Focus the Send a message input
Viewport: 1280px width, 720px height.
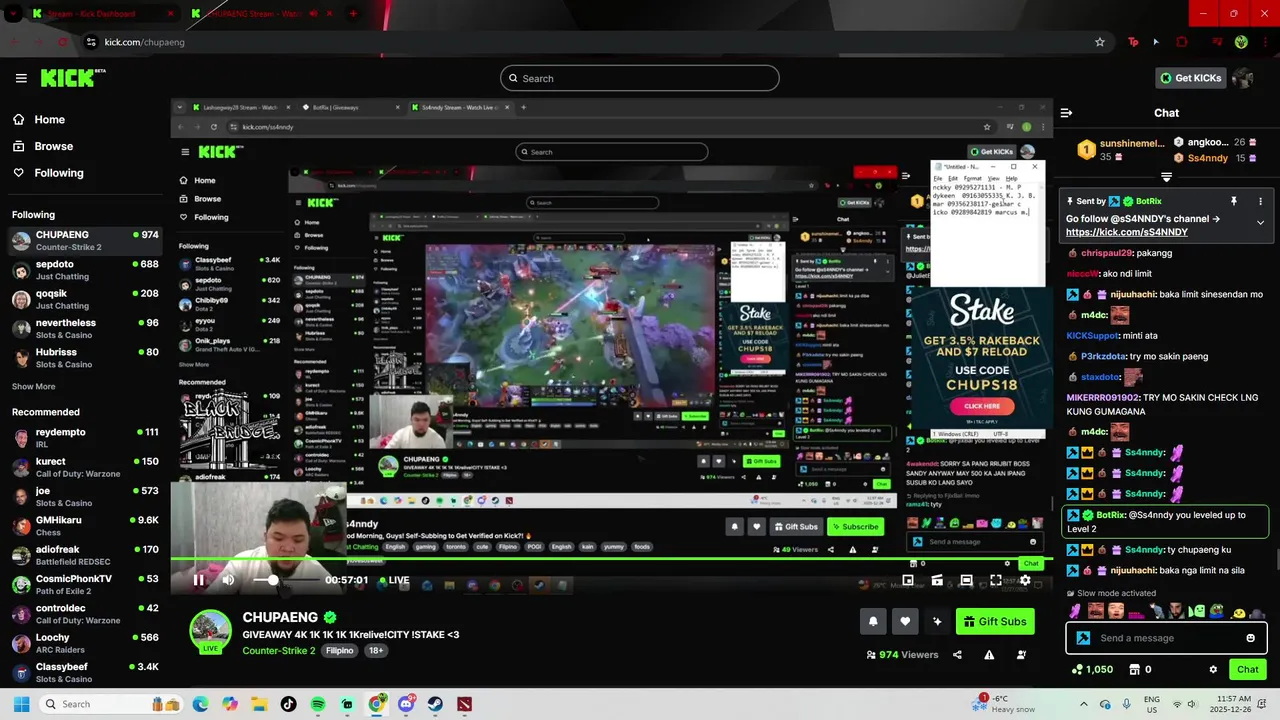tap(1165, 638)
